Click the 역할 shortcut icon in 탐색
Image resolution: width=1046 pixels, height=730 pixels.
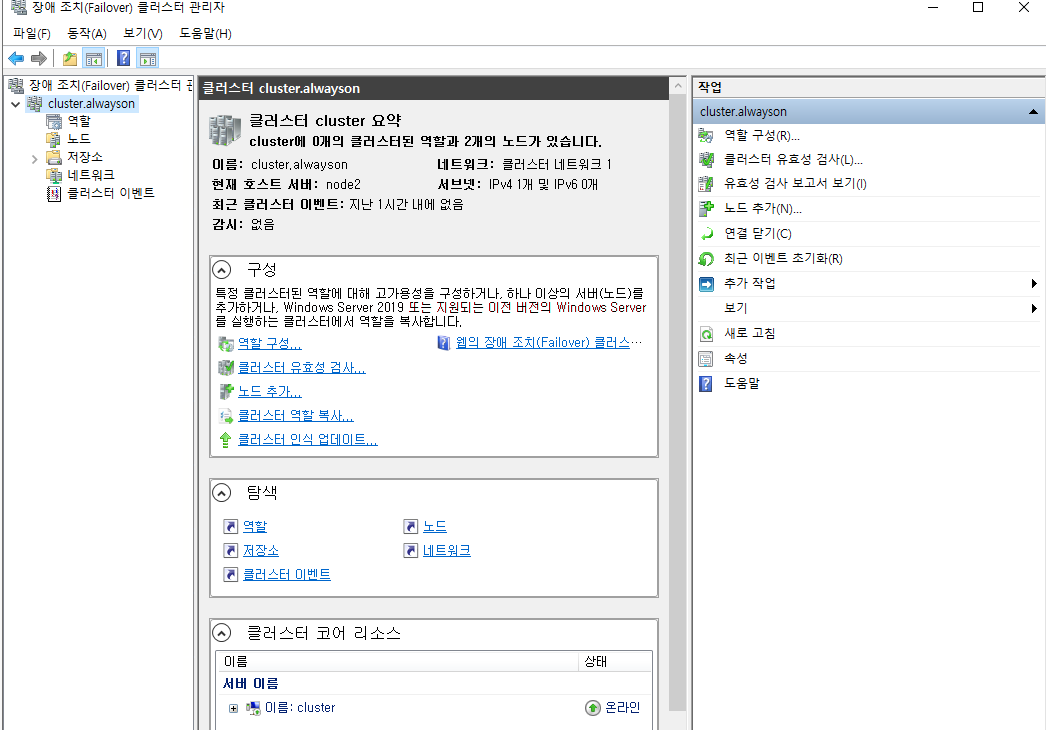[x=231, y=526]
